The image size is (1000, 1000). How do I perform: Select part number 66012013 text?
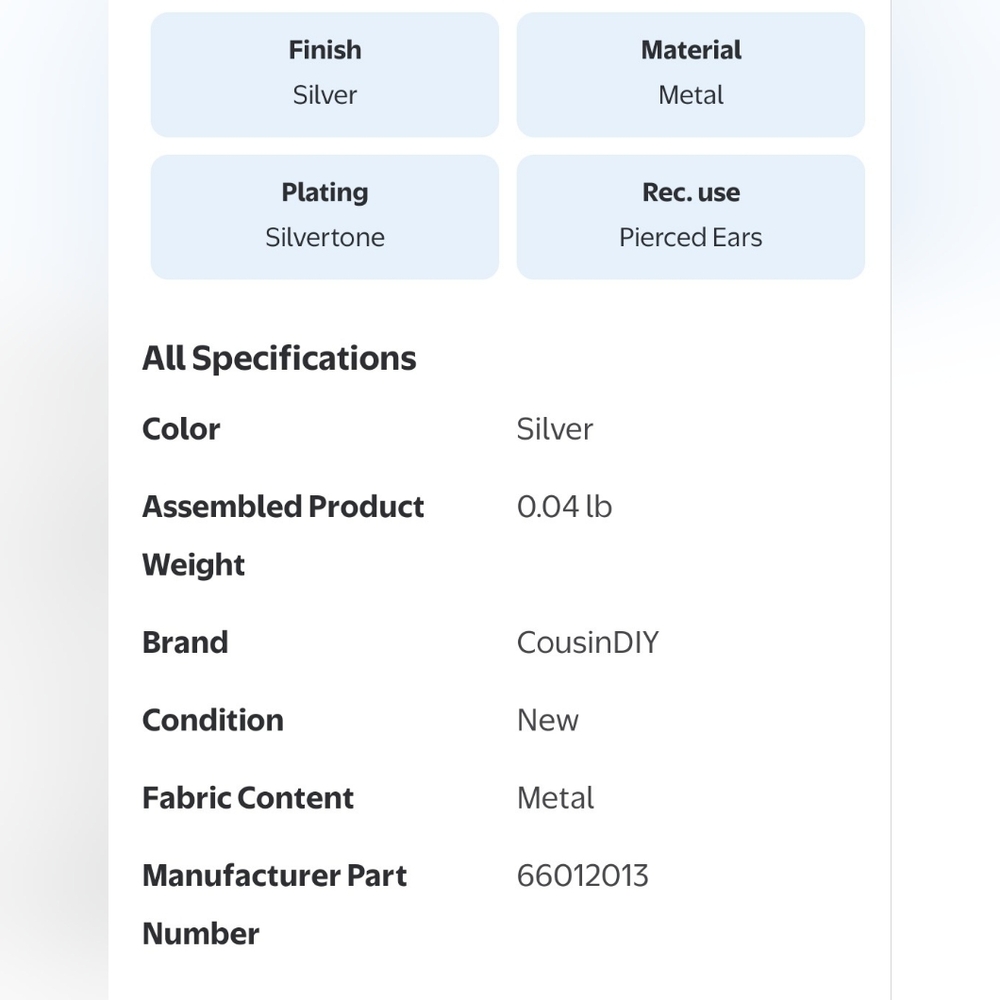[x=583, y=876]
